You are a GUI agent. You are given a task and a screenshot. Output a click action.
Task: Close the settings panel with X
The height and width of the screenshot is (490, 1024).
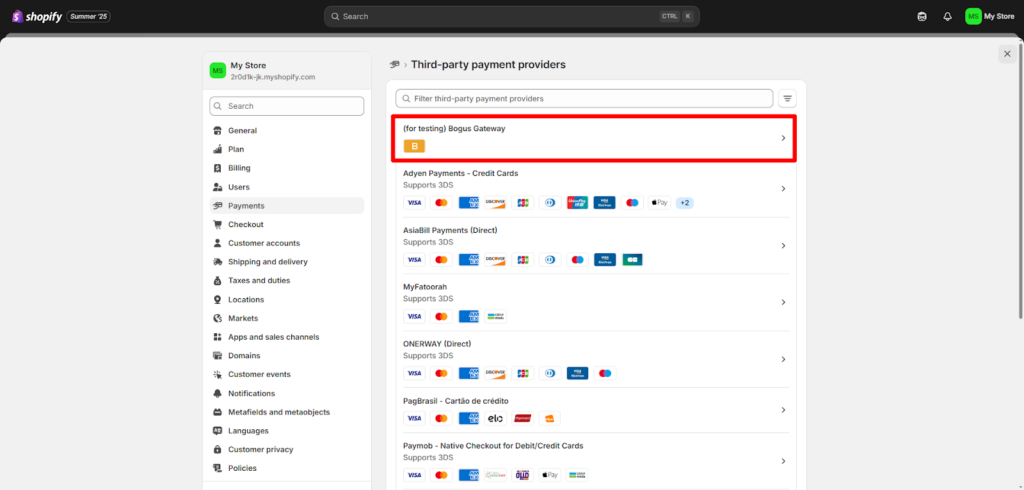[x=1006, y=54]
